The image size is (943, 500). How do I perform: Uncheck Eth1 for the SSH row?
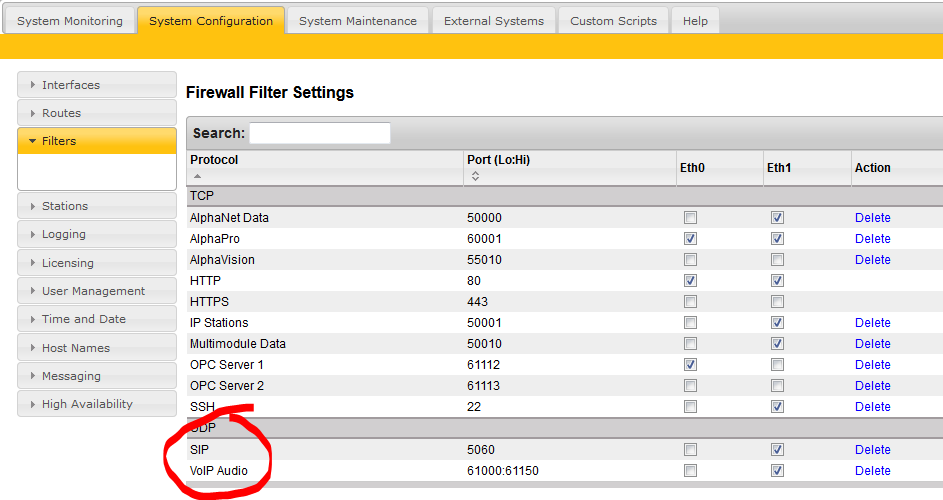777,407
